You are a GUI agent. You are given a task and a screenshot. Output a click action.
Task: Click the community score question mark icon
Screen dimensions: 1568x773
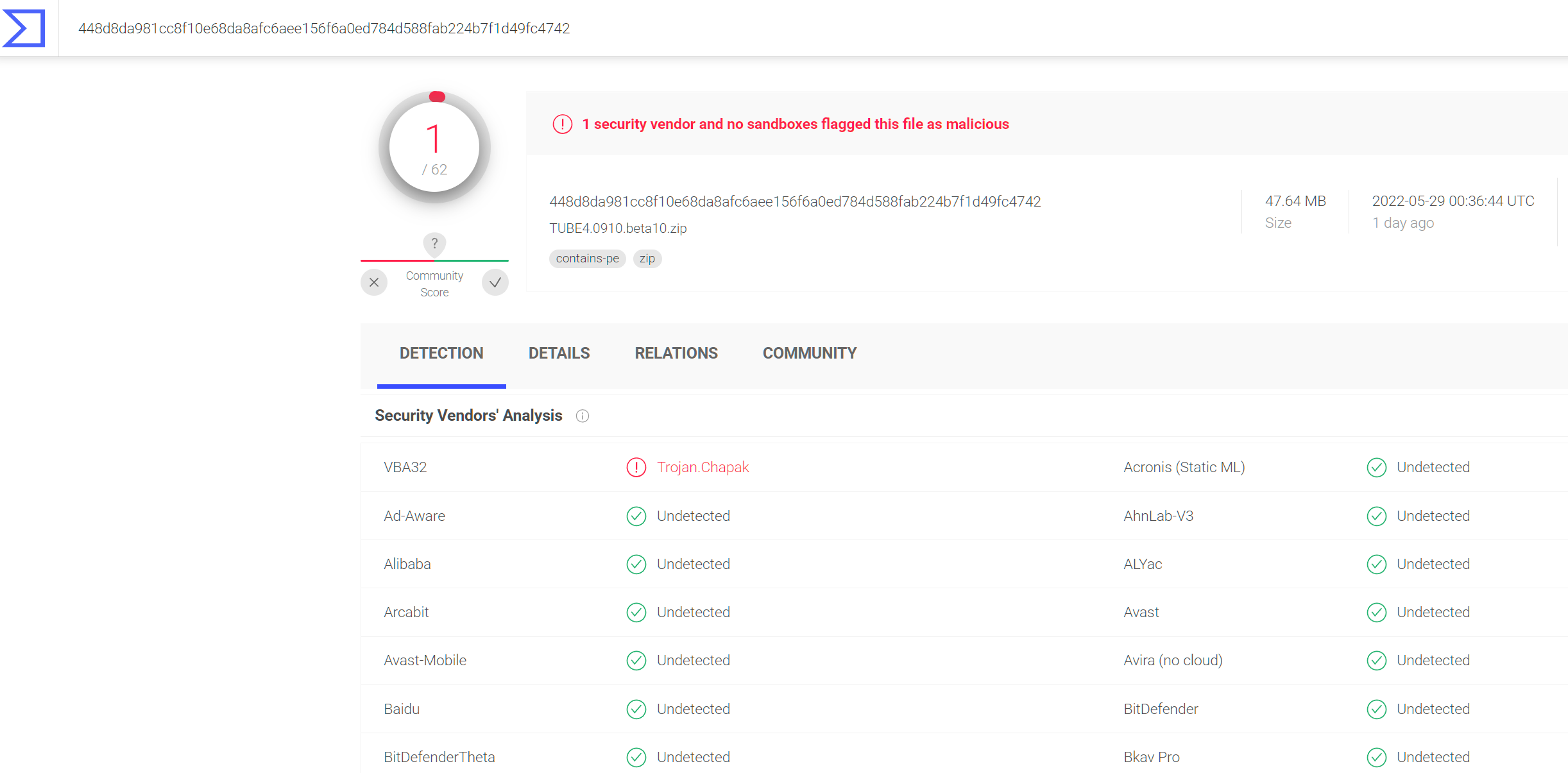coord(434,244)
